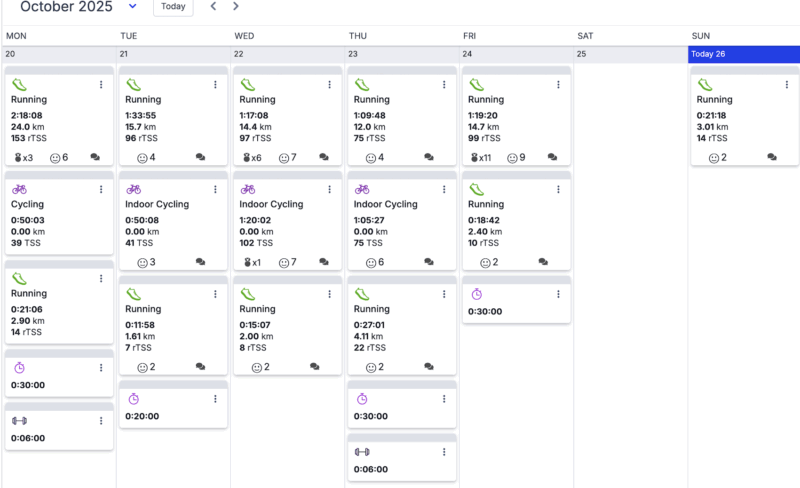Click the bike icon on Wednesday's Indoor Cycling
Viewport: 800px width, 488px height.
[248, 189]
